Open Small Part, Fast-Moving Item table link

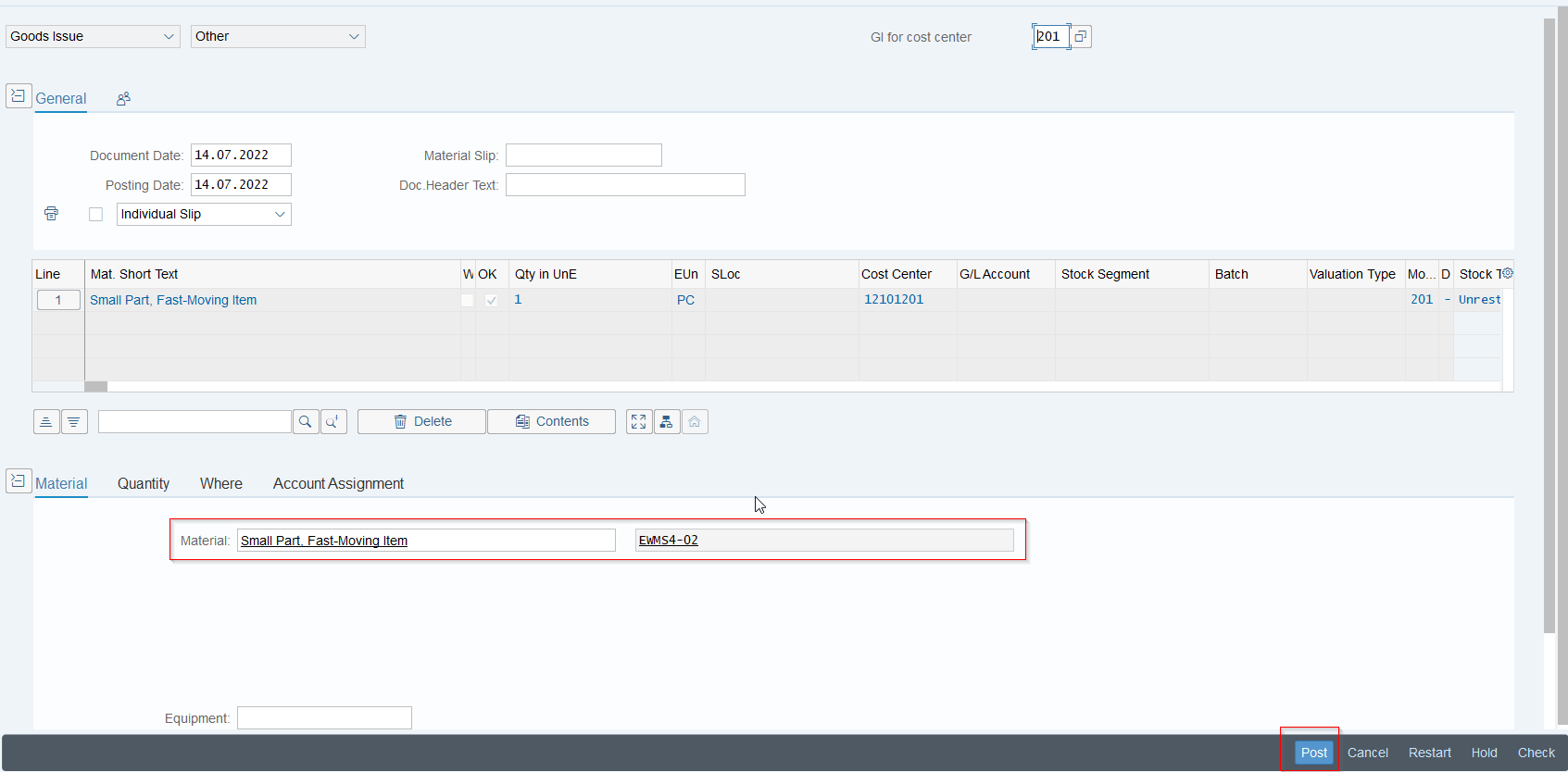pyautogui.click(x=173, y=300)
